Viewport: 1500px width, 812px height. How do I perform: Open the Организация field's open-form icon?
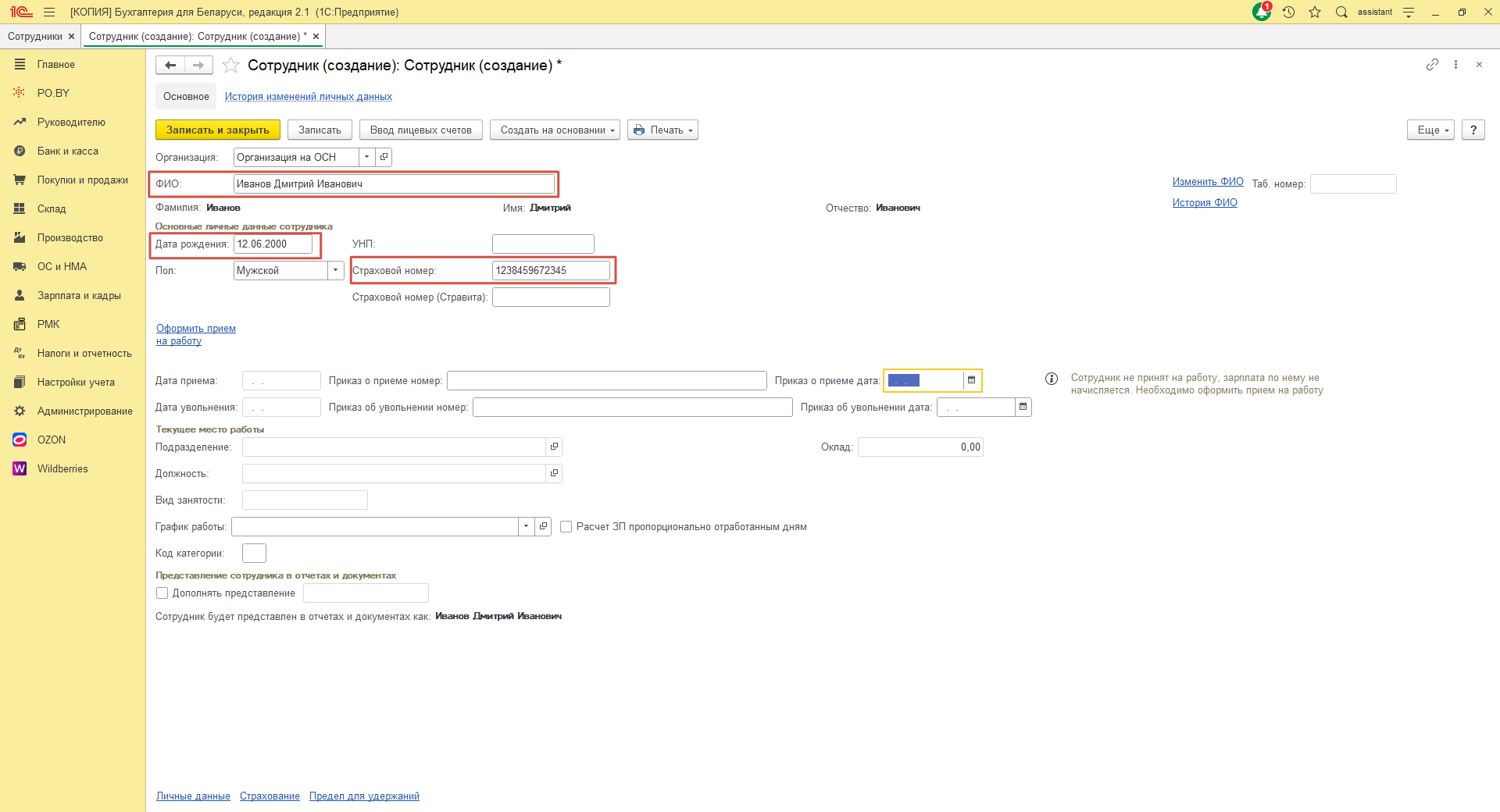[x=384, y=157]
